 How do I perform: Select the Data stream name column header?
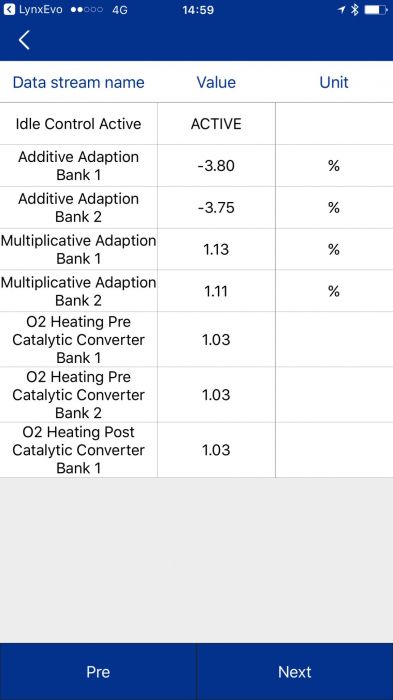pyautogui.click(x=79, y=82)
